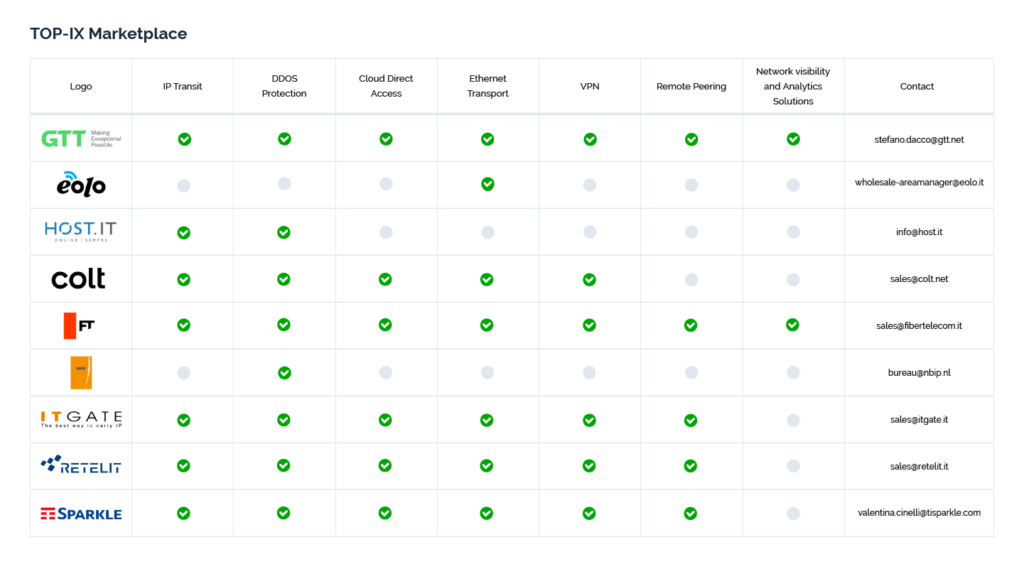Click the GTT logo

click(81, 138)
